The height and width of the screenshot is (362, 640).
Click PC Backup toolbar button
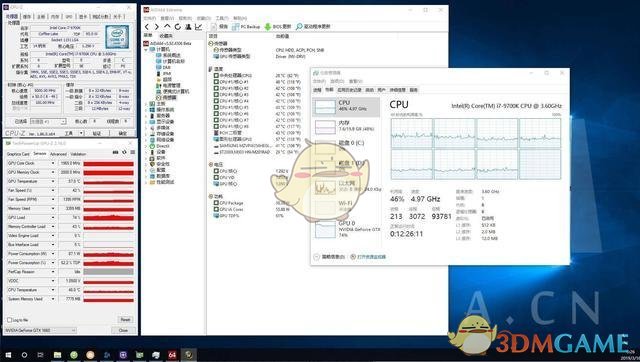click(246, 27)
